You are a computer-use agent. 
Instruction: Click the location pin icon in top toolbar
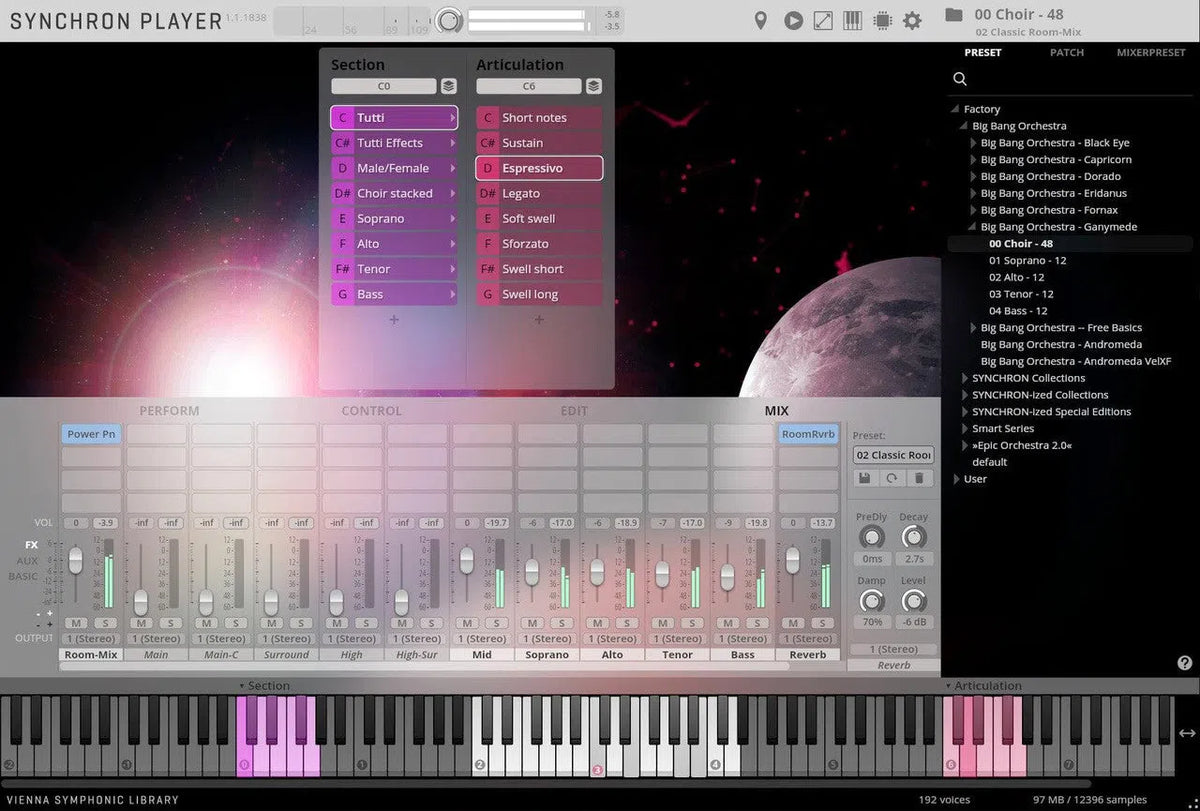pyautogui.click(x=760, y=20)
